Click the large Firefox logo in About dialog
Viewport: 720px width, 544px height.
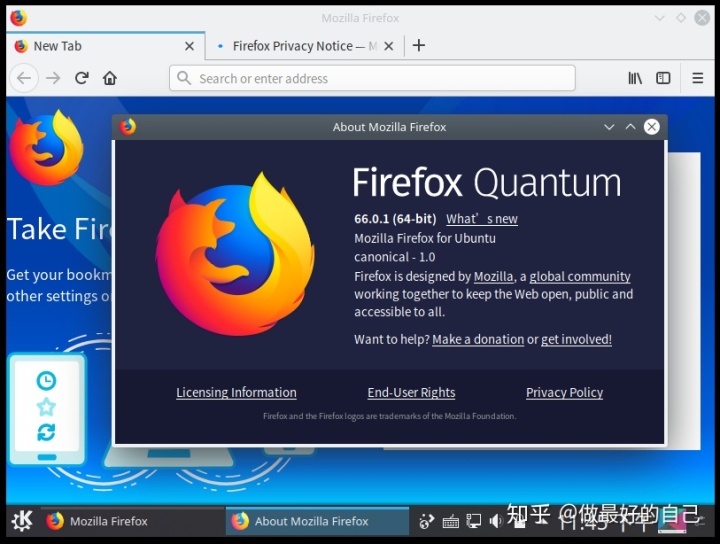[235, 253]
